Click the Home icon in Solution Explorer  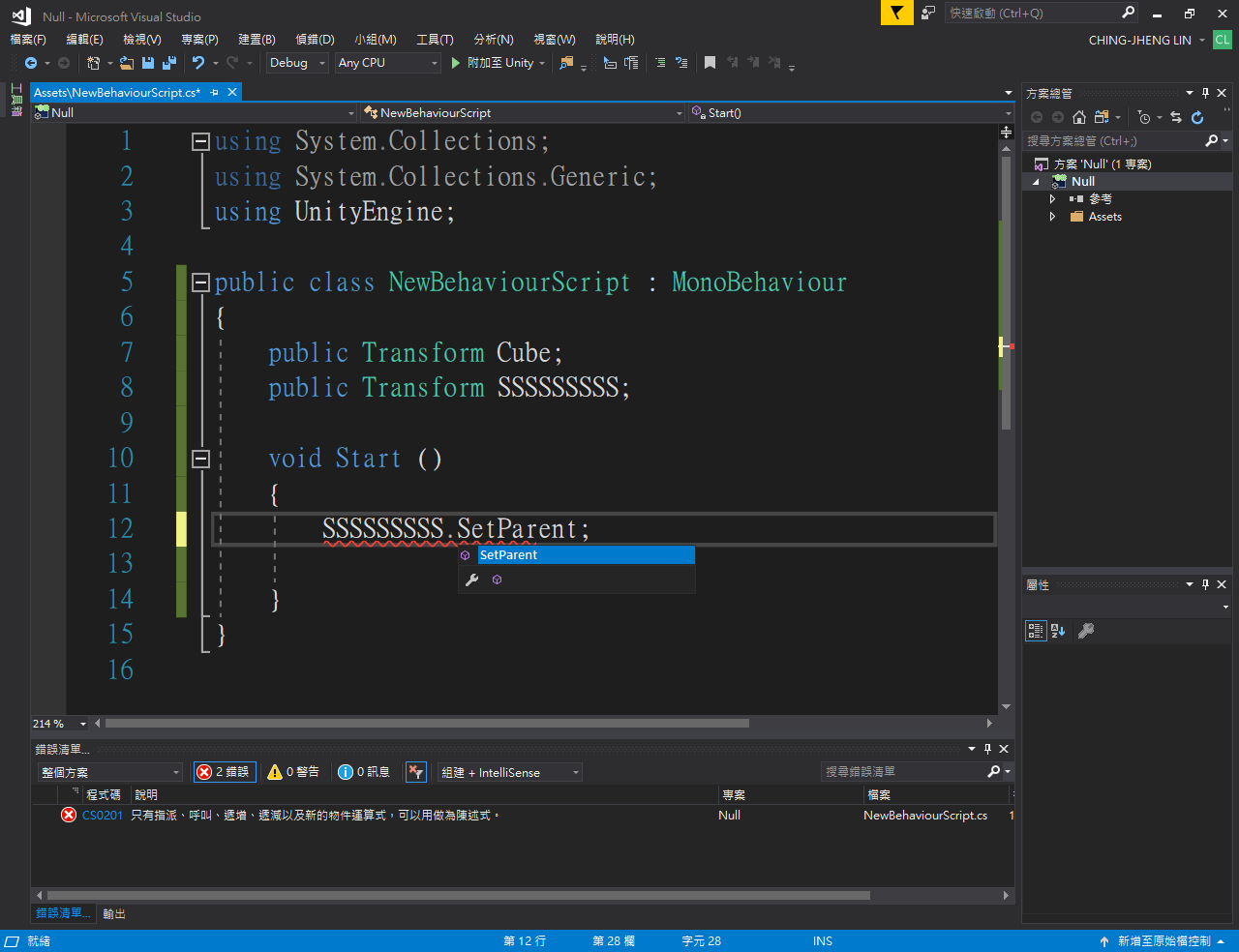point(1079,117)
